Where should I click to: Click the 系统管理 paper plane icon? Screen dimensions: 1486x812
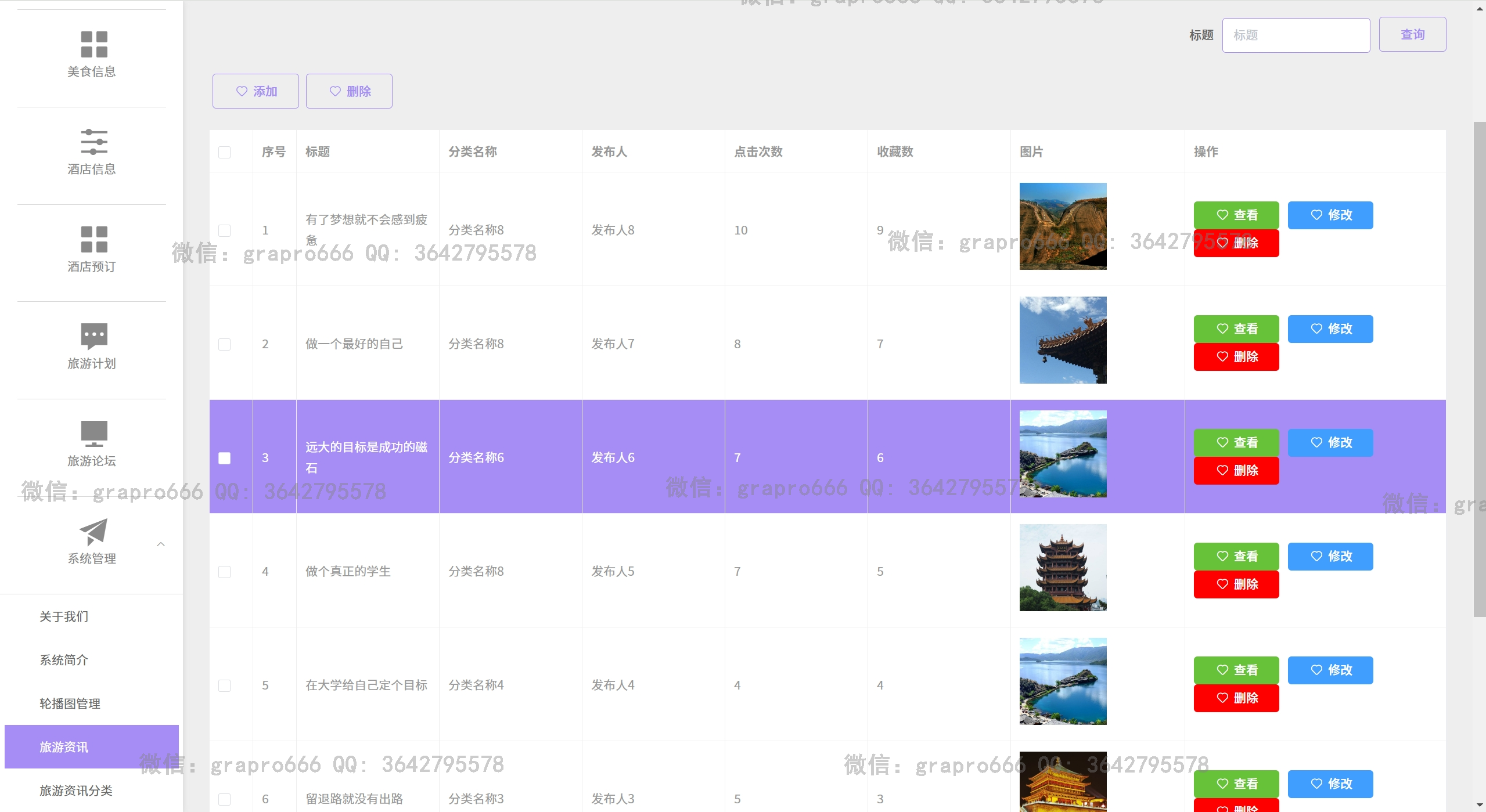93,532
